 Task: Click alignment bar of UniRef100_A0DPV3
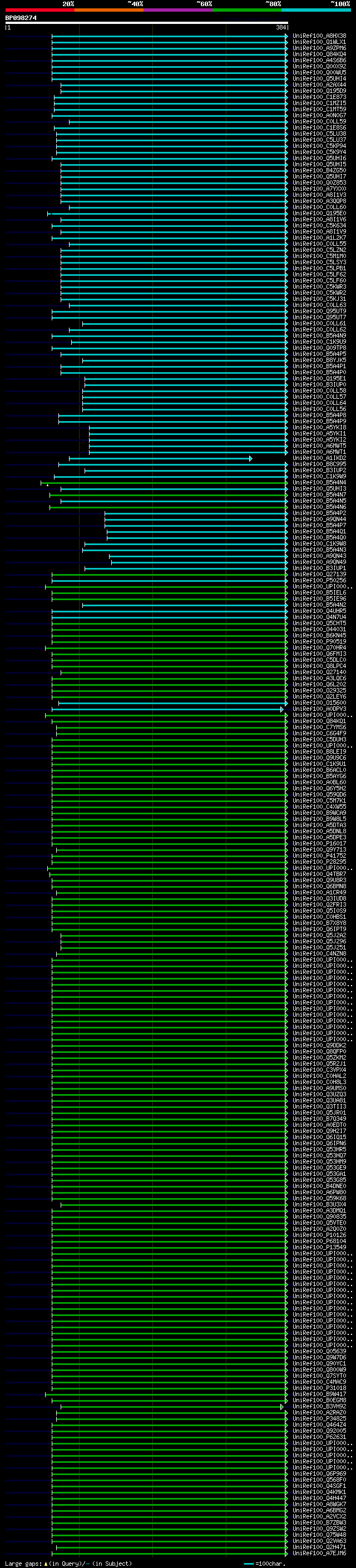click(x=168, y=709)
